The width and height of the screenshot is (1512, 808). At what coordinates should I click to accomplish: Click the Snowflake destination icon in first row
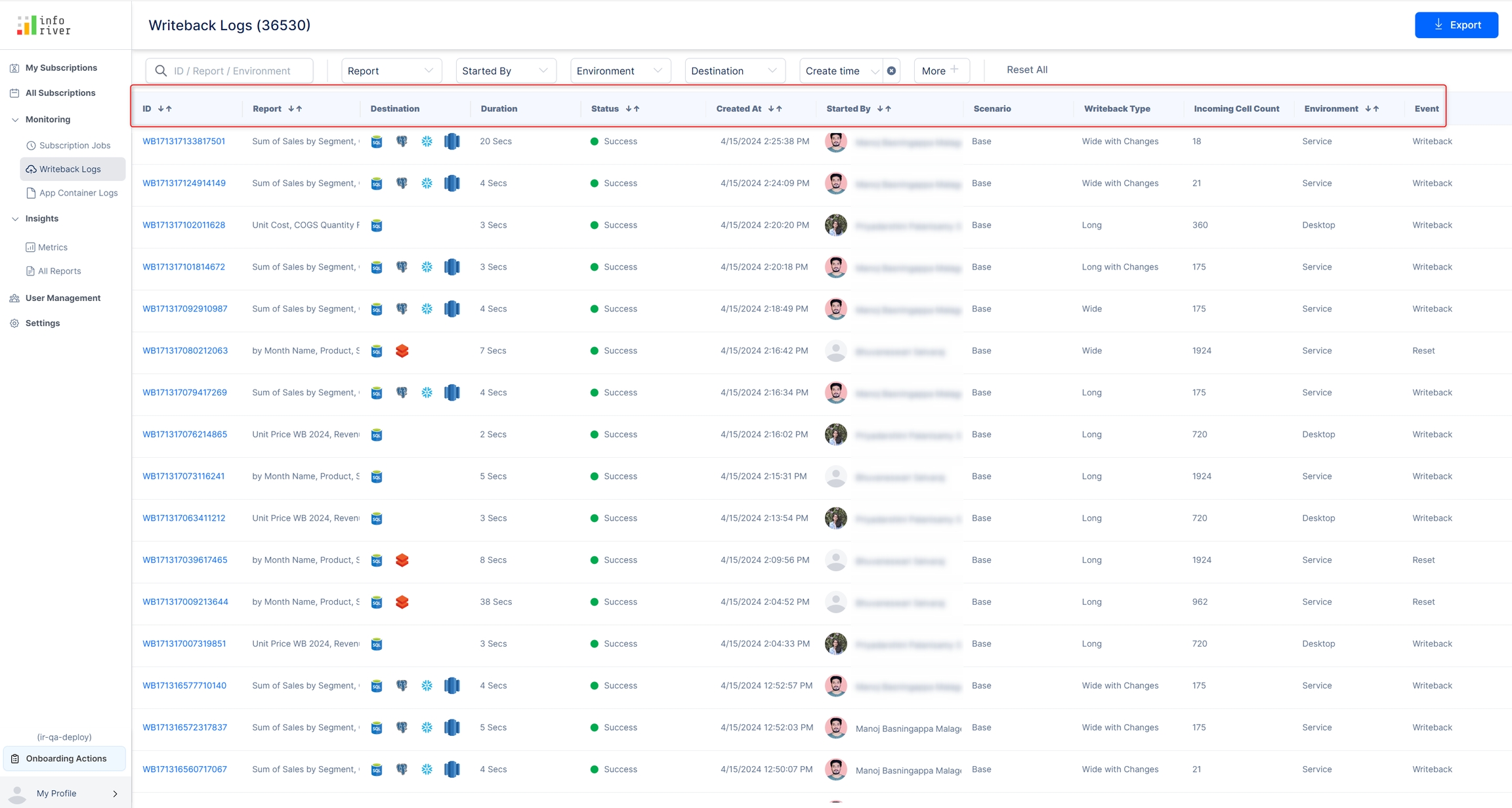point(427,142)
